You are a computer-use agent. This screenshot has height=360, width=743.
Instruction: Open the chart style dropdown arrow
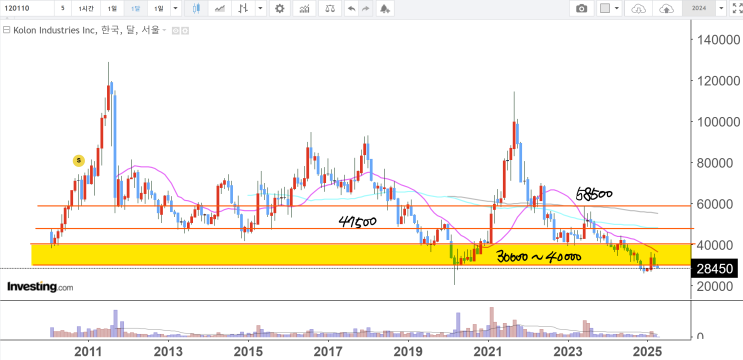pyautogui.click(x=260, y=9)
